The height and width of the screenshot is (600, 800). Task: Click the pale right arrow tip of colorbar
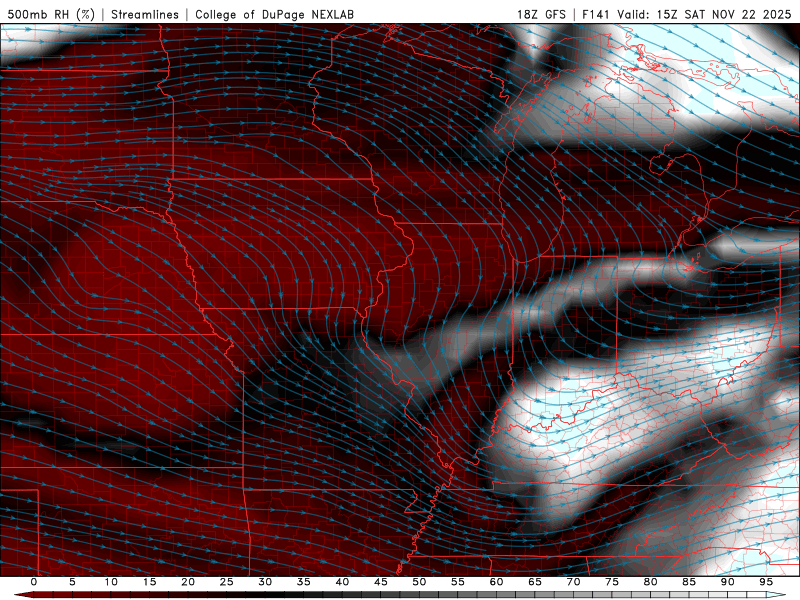(x=776, y=595)
